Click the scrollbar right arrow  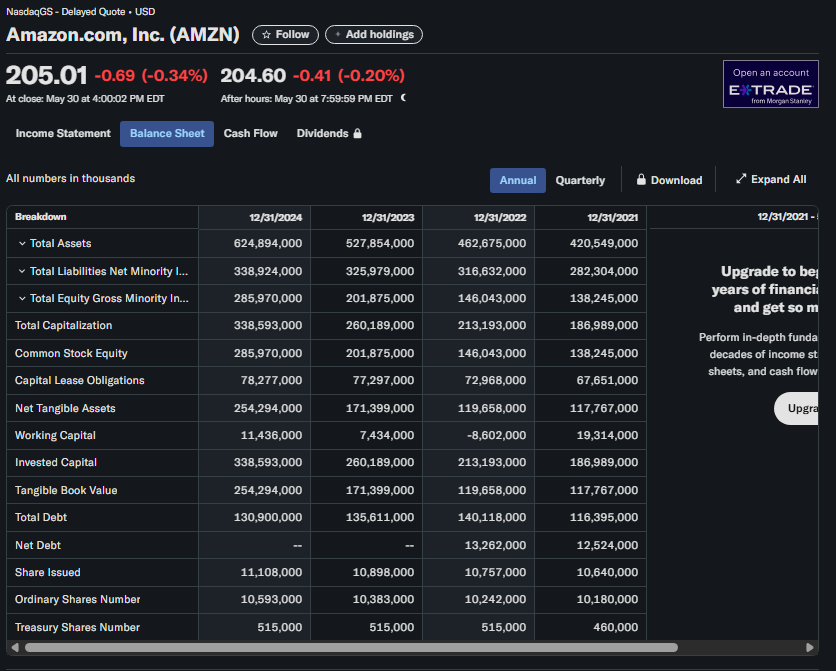pyautogui.click(x=809, y=647)
